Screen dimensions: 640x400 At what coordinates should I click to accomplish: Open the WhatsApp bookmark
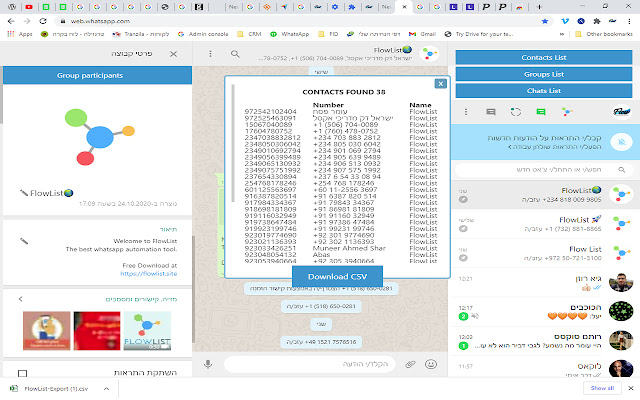tap(289, 34)
